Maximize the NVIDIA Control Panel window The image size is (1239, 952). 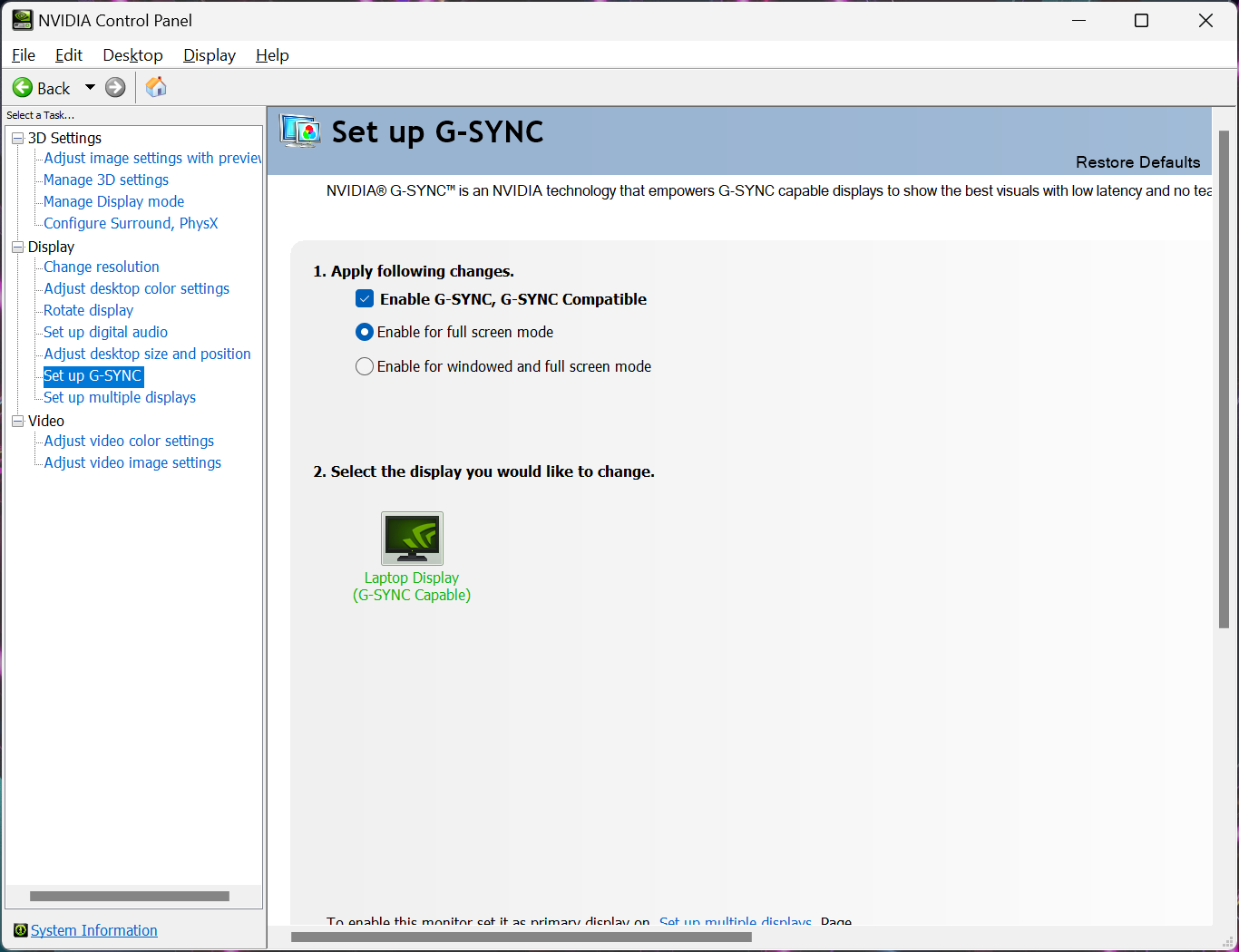(x=1142, y=21)
